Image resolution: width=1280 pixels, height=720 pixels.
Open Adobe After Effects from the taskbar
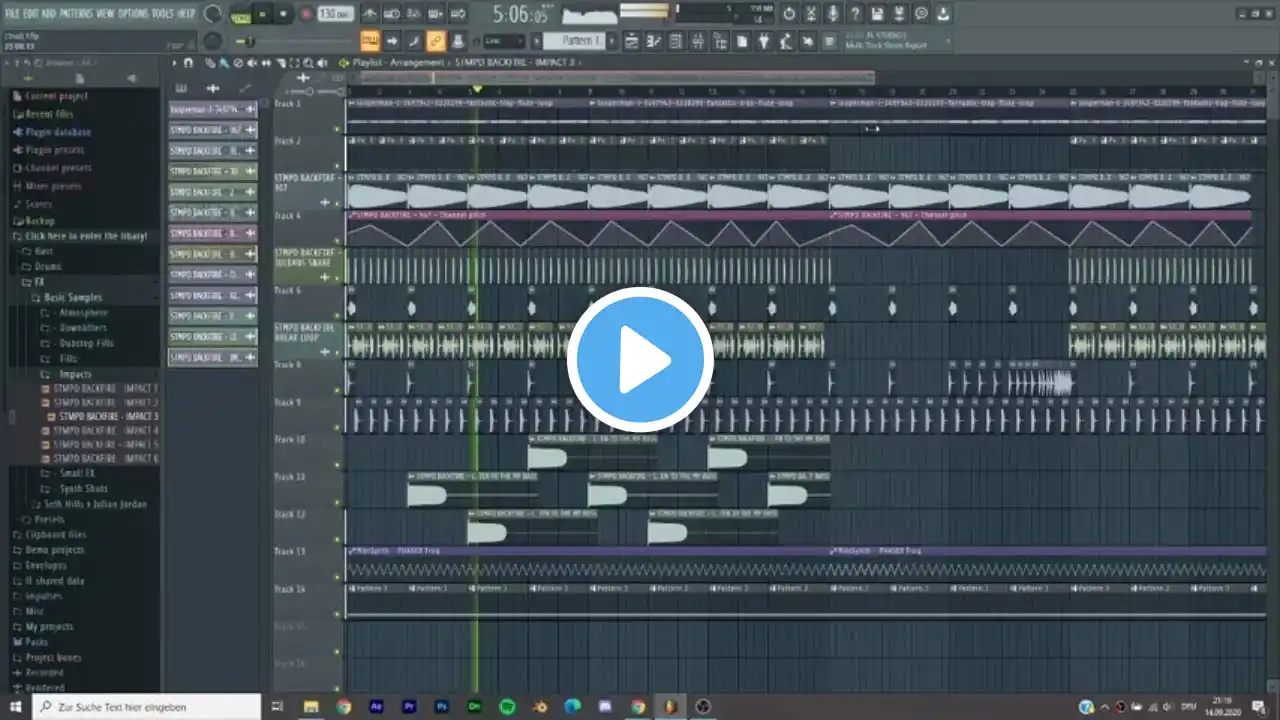(x=376, y=707)
